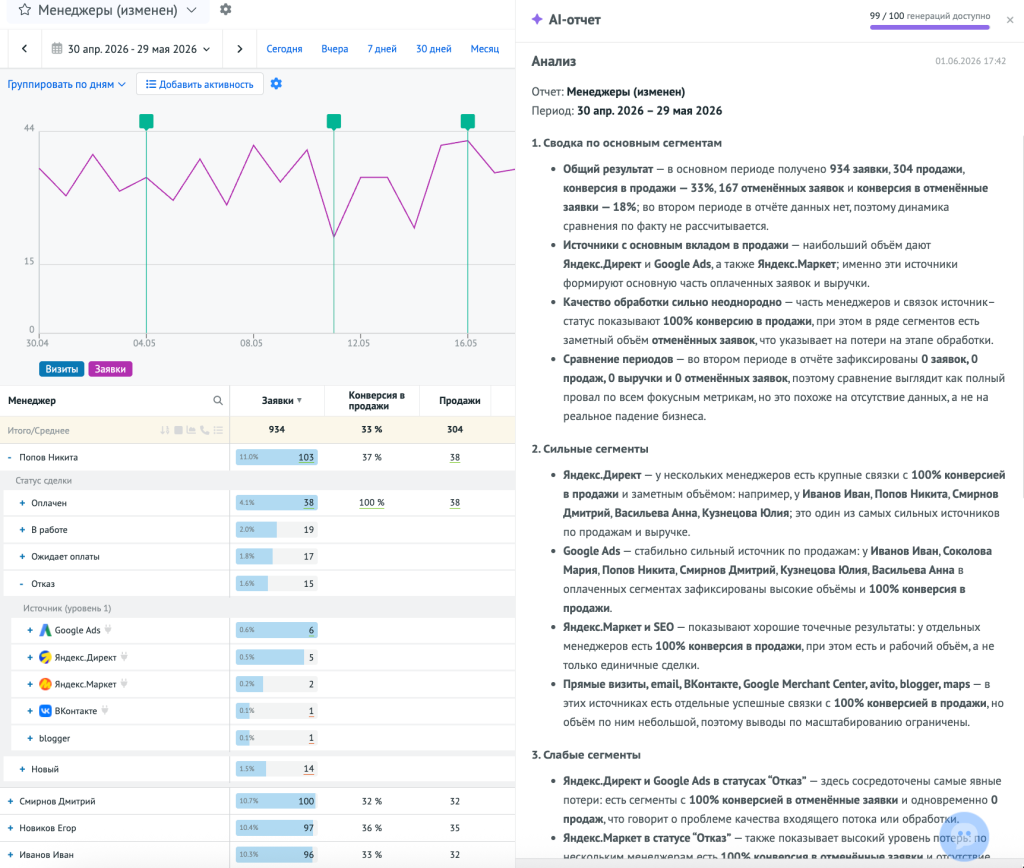Open calendar icon of date range
This screenshot has width=1024, height=868.
(57, 48)
